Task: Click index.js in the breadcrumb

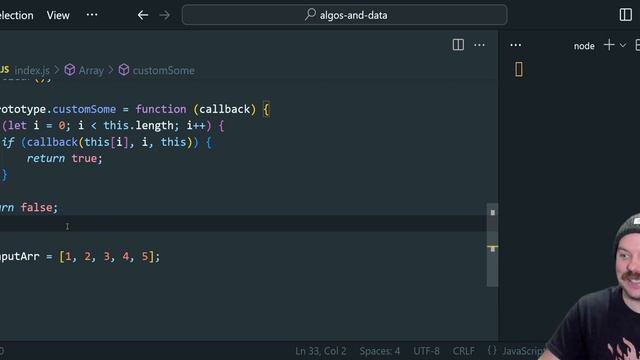Action: [32, 70]
